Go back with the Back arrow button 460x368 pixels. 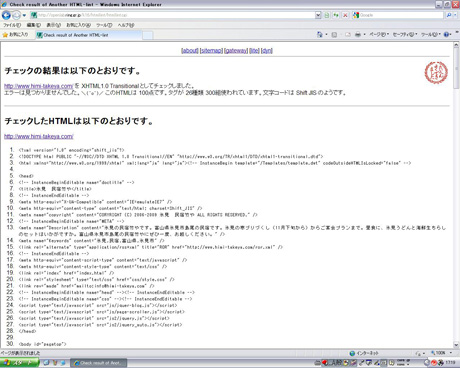[6, 15]
